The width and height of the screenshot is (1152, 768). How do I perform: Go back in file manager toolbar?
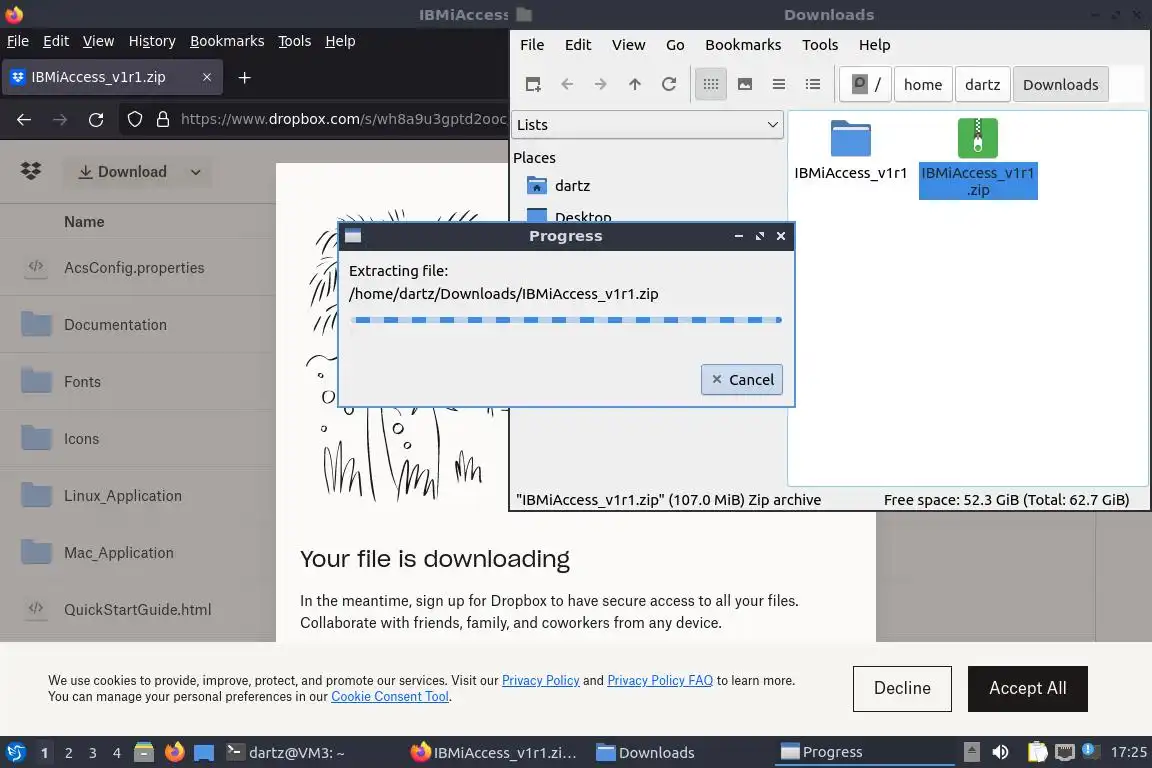pos(567,85)
